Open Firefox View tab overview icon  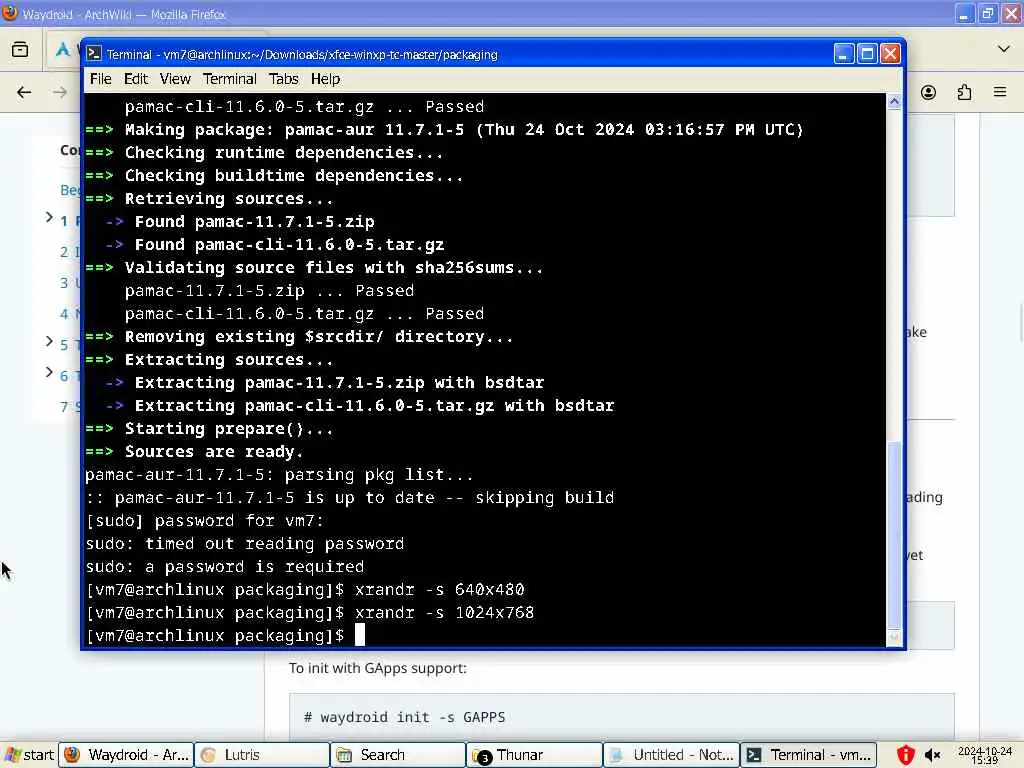pos(20,49)
